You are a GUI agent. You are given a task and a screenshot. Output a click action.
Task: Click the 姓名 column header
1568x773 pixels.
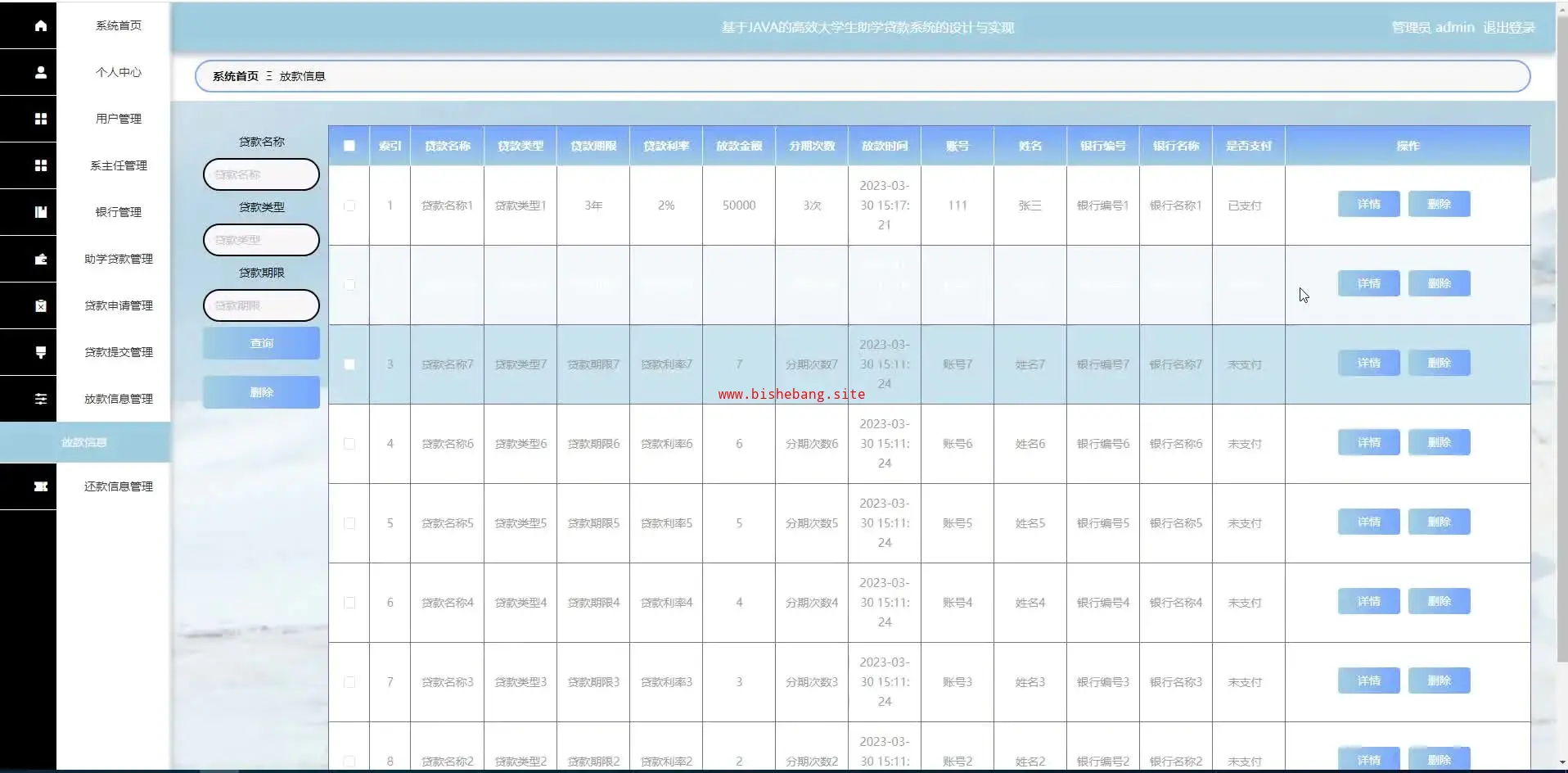coord(1030,146)
